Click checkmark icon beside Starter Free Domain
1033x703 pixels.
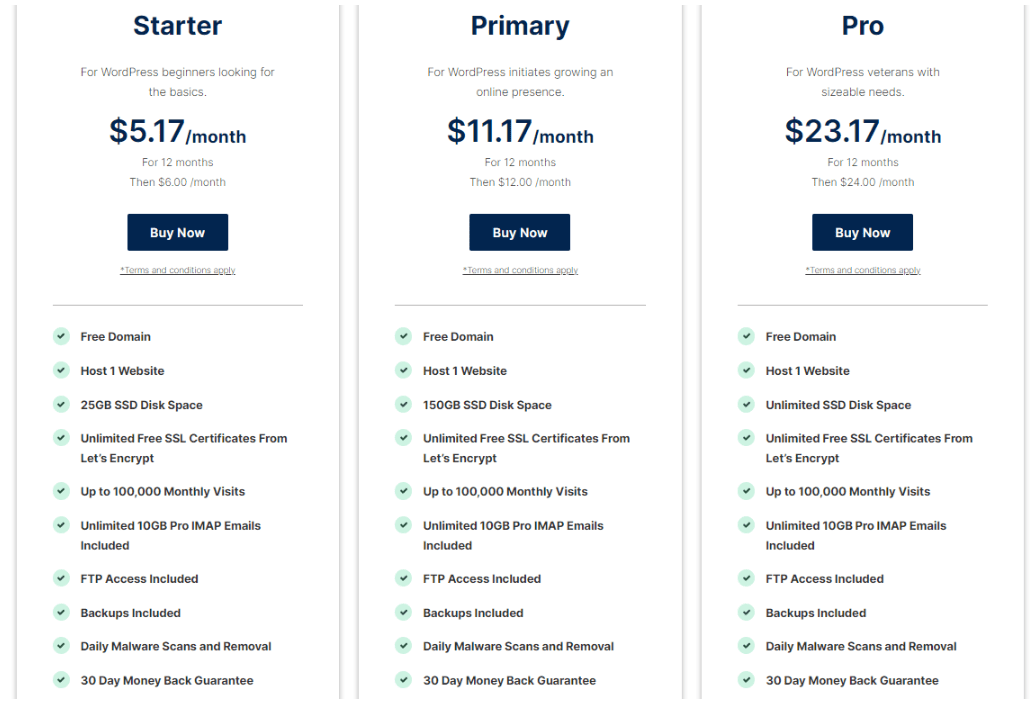[x=61, y=336]
